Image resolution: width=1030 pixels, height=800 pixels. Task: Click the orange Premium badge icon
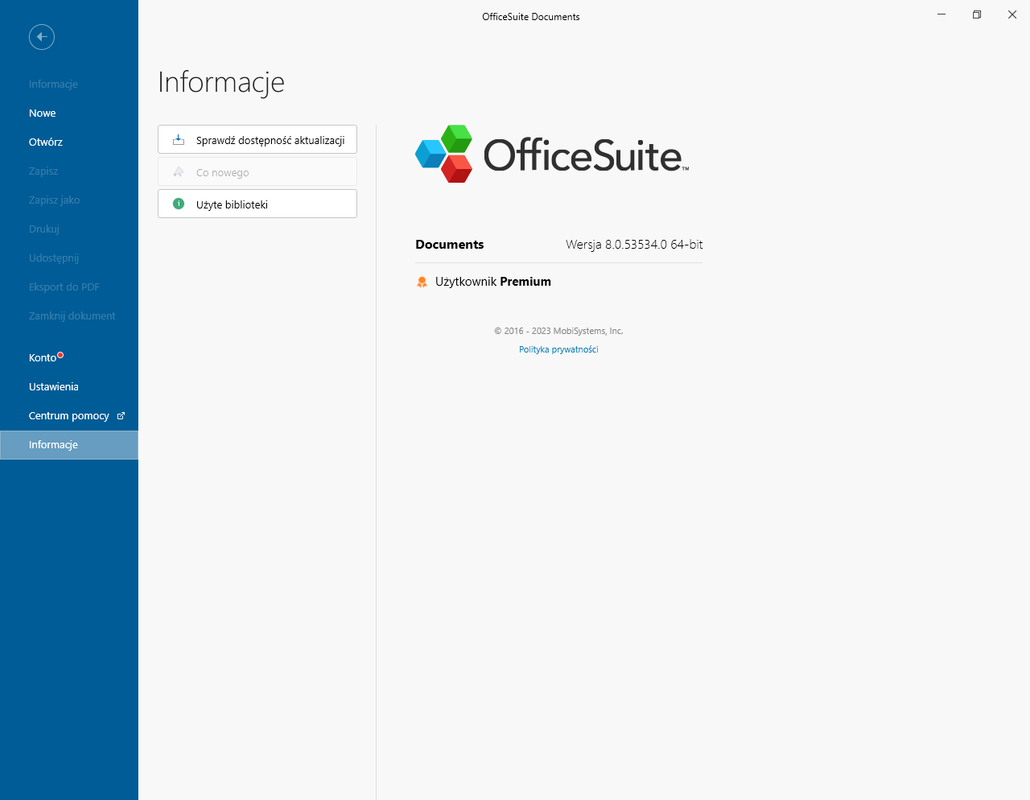422,282
